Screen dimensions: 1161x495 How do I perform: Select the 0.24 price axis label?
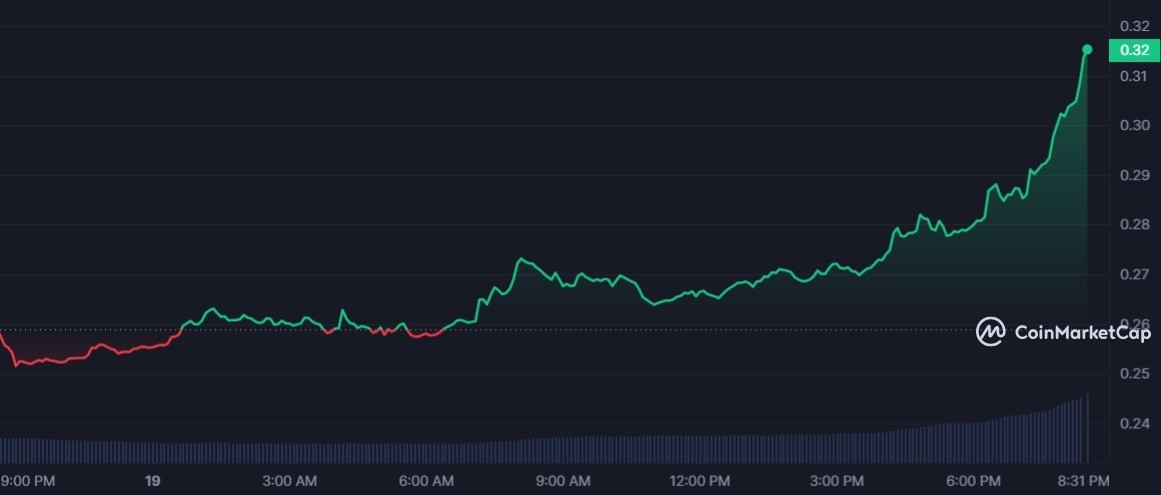coord(1134,424)
